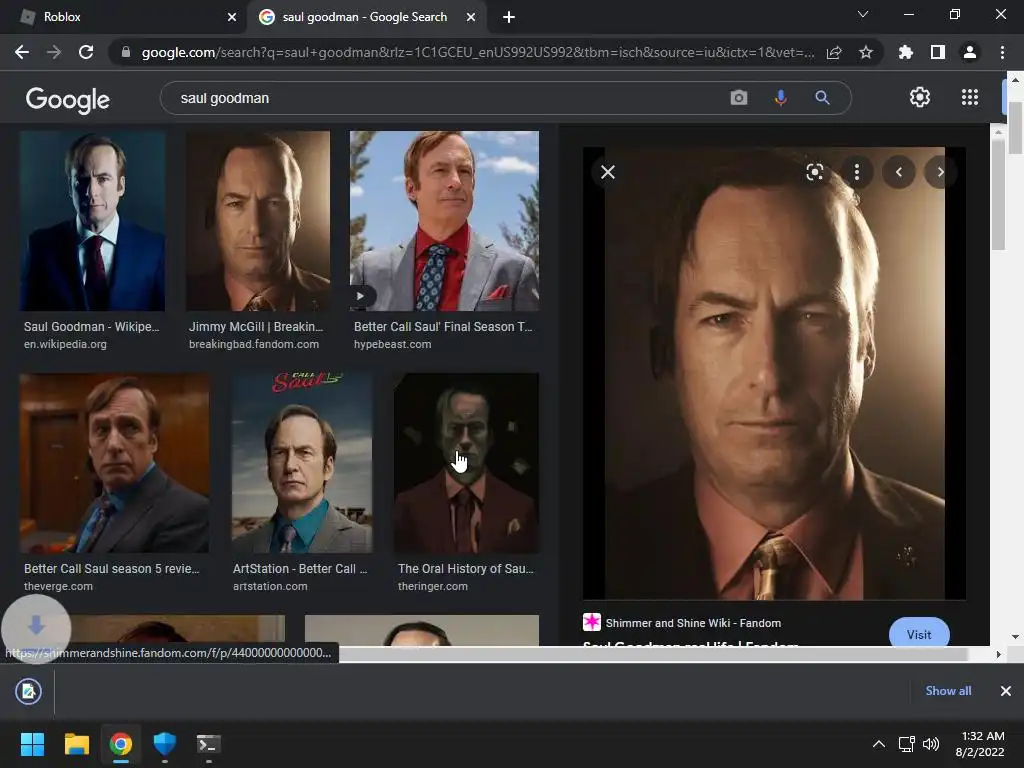1024x768 pixels.
Task: Go back with the browser back arrow
Action: coord(22,52)
